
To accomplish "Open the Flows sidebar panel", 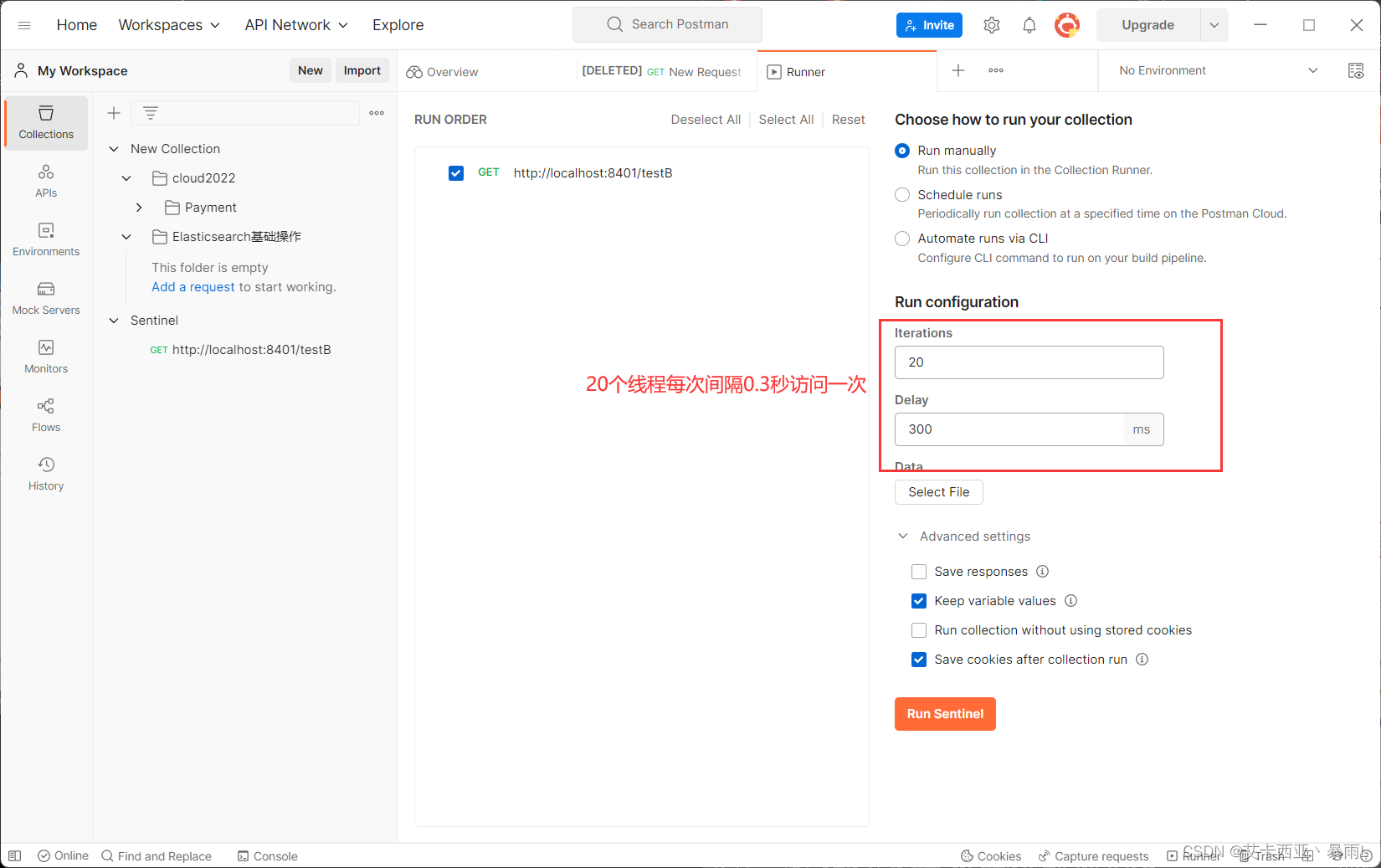I will [46, 416].
